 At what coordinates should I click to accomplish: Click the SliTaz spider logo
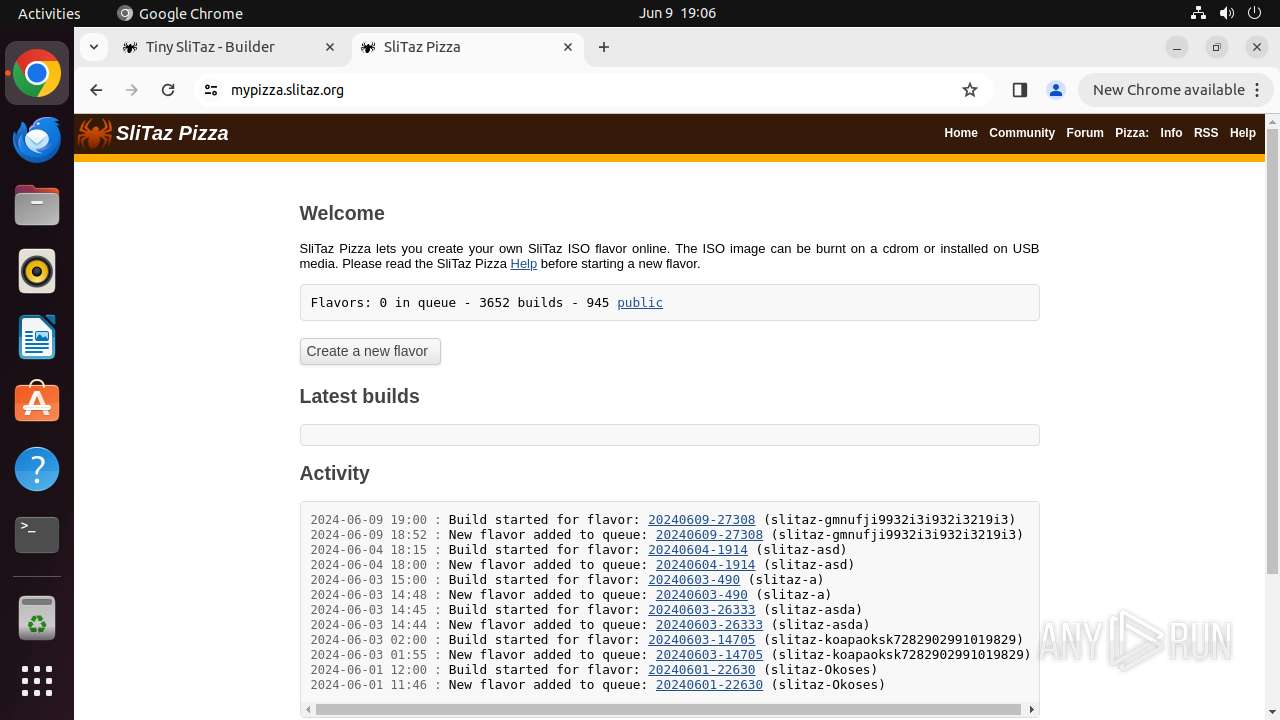click(95, 133)
